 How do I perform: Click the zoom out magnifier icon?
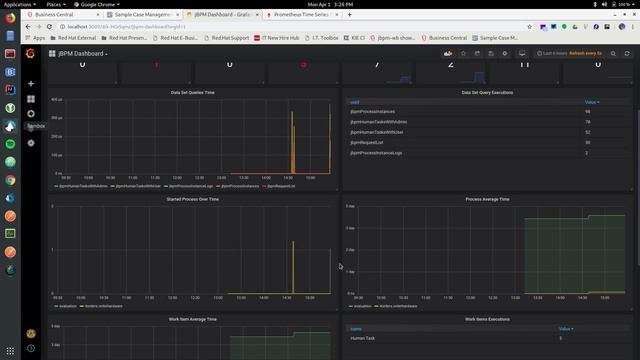[613, 53]
